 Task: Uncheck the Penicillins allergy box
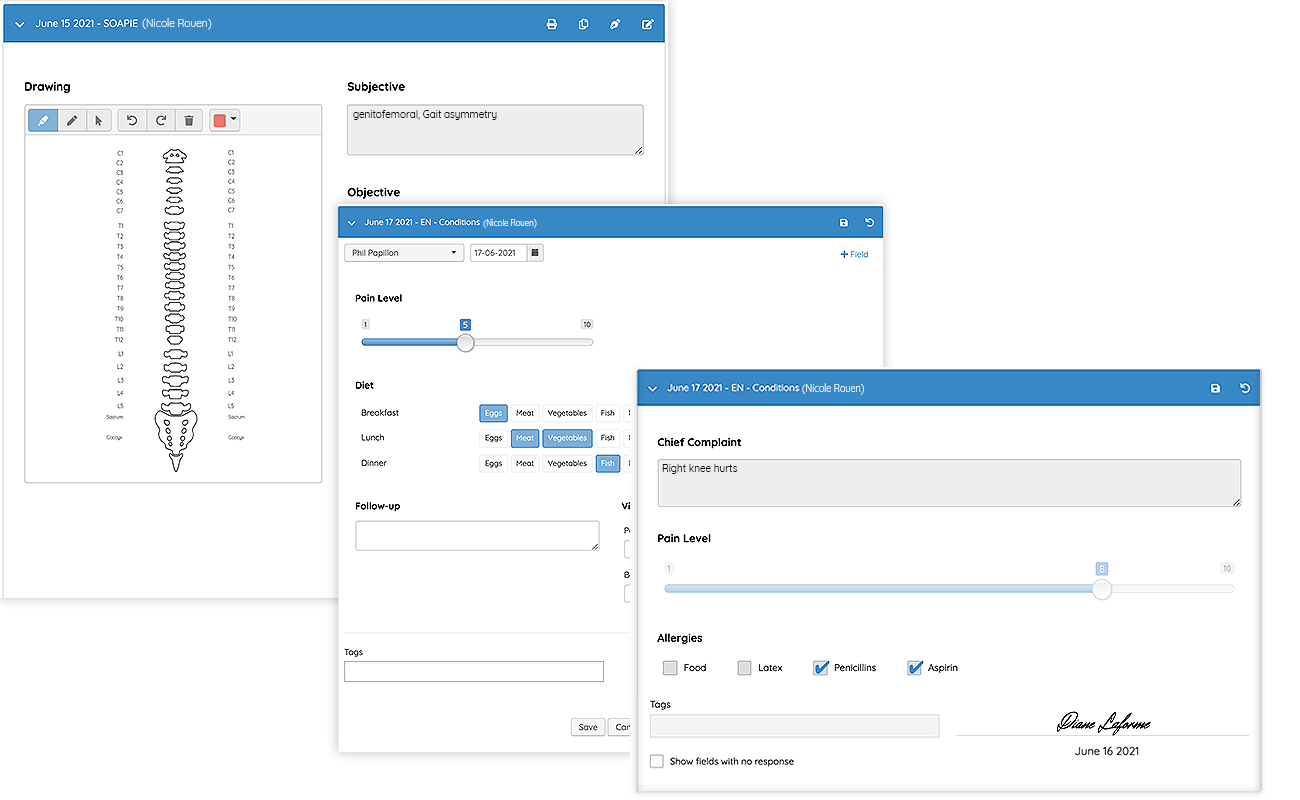[820, 668]
